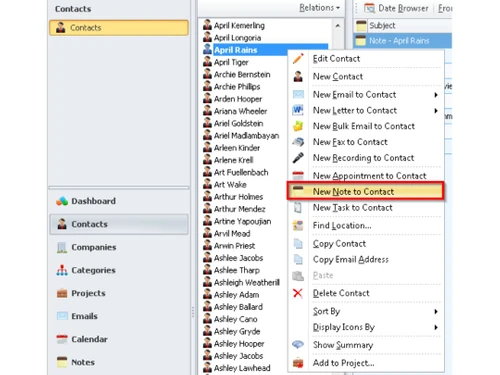
Task: Expand the Sort By submenu arrow
Action: pyautogui.click(x=436, y=312)
